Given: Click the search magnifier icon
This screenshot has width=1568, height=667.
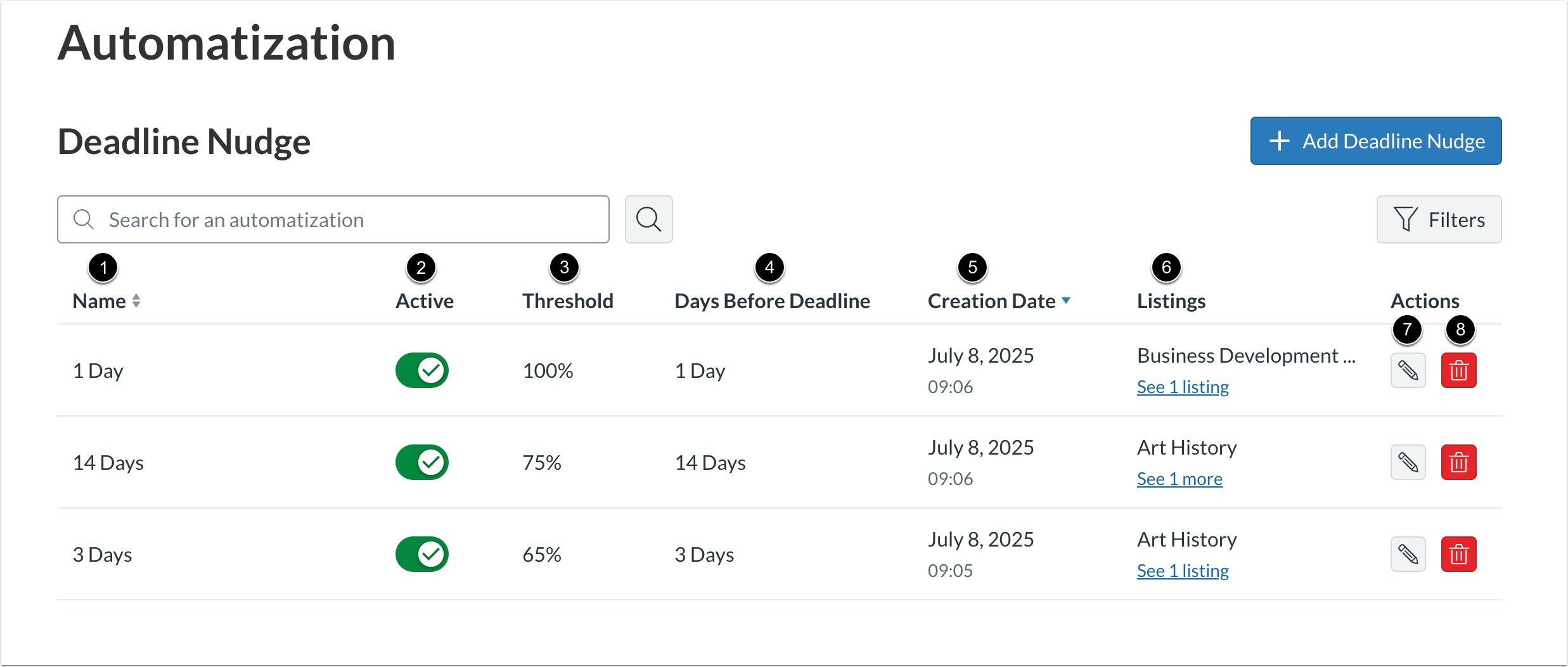Looking at the screenshot, I should (x=648, y=219).
